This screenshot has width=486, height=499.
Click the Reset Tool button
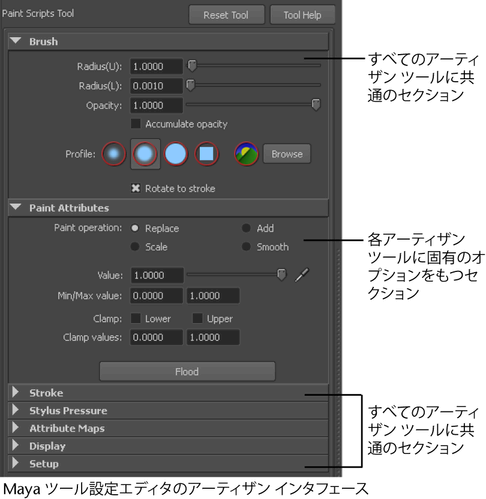coord(226,15)
